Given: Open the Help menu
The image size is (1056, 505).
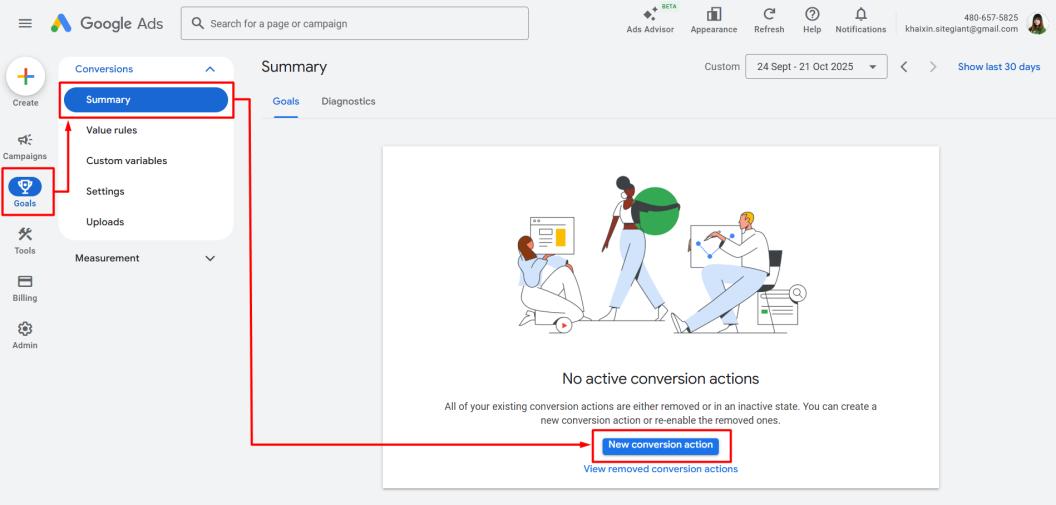Looking at the screenshot, I should coord(812,15).
